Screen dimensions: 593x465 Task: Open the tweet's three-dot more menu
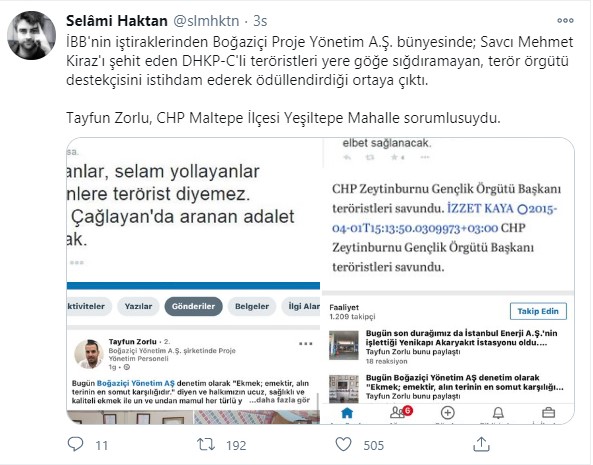click(565, 20)
